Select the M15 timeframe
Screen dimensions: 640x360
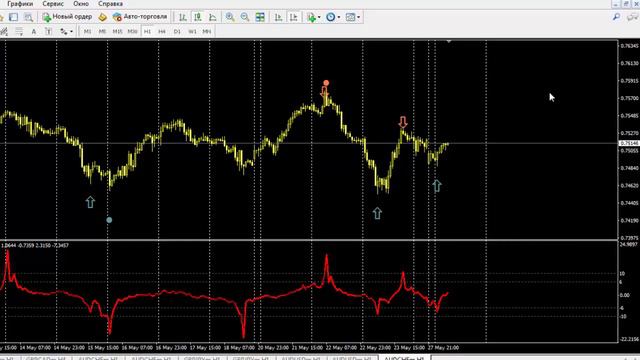point(117,31)
